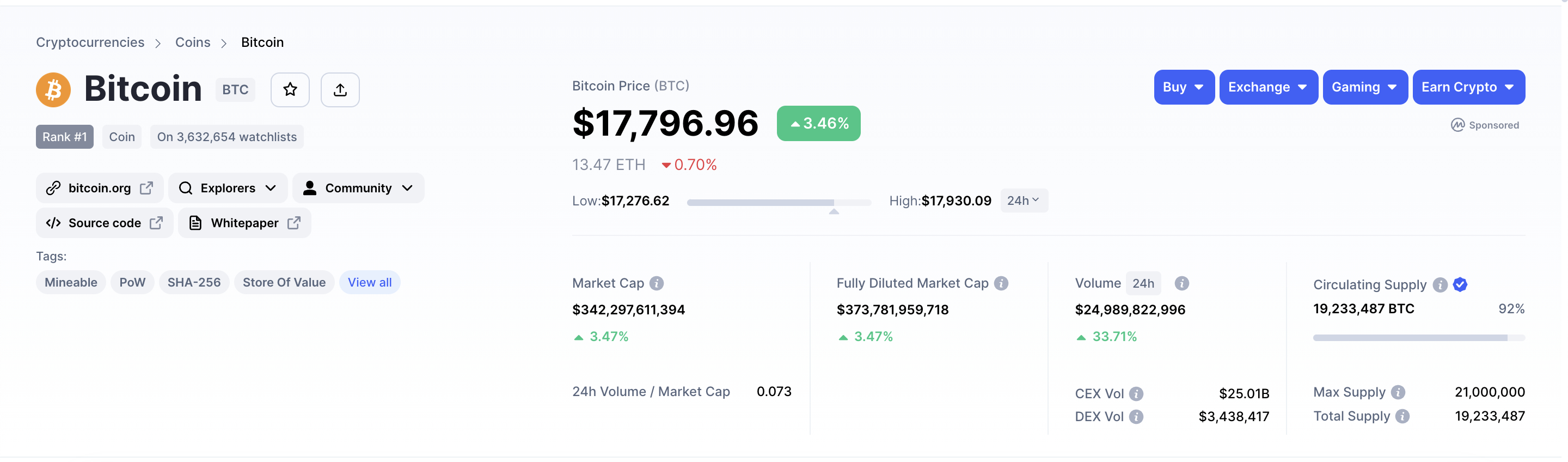Visit the bitcoin.org website link
Viewport: 1568px width, 462px height.
pos(99,188)
